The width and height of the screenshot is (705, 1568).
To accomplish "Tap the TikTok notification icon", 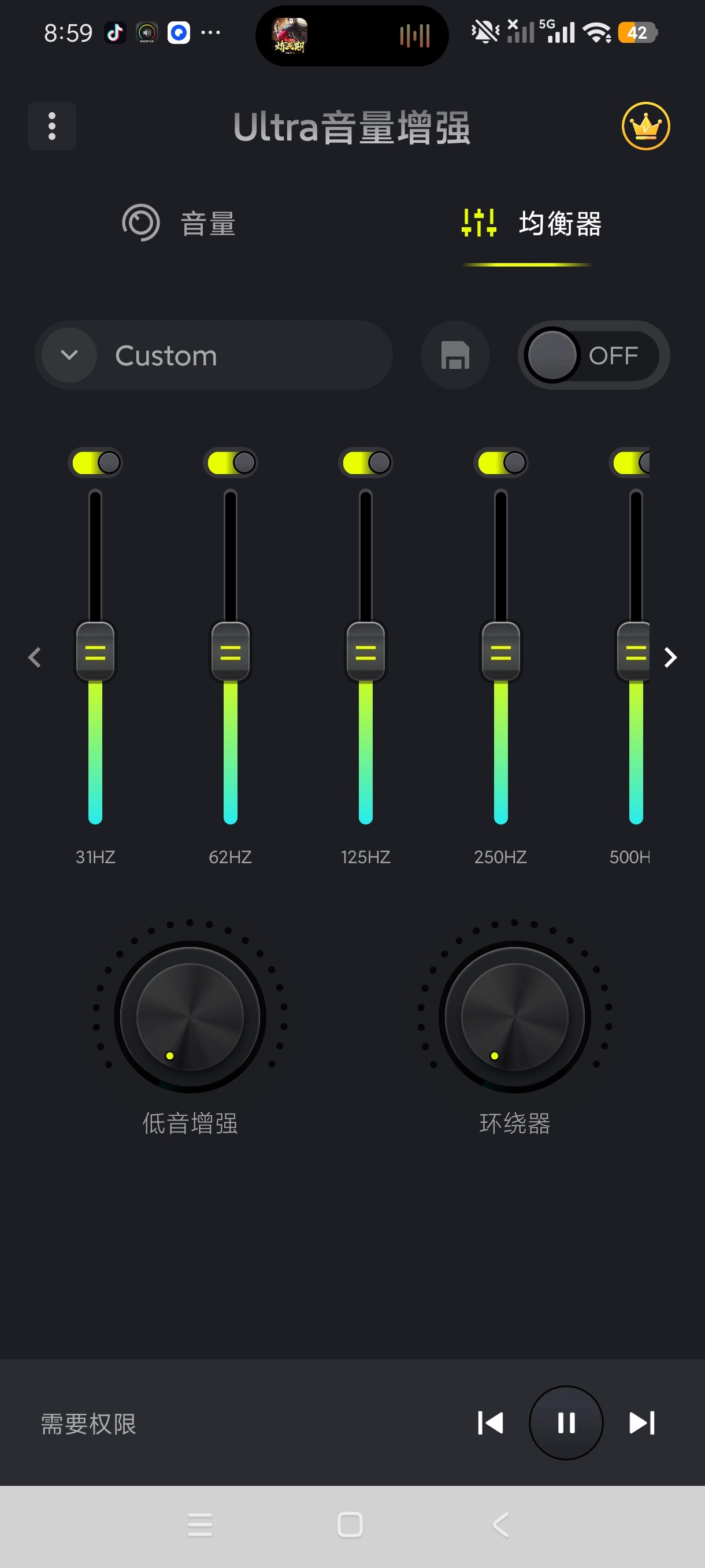I will 115,32.
